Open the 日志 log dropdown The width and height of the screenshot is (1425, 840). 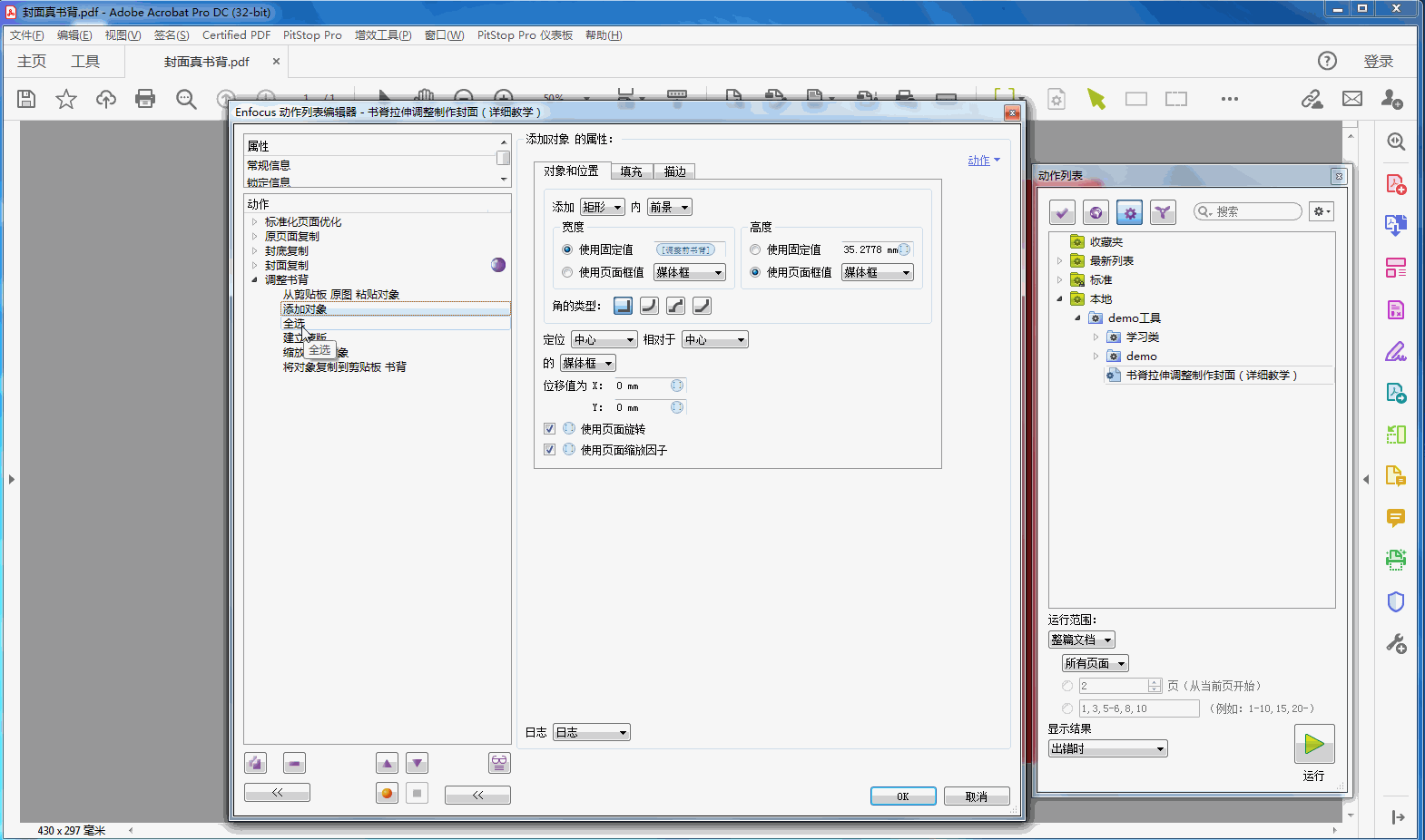[x=592, y=732]
